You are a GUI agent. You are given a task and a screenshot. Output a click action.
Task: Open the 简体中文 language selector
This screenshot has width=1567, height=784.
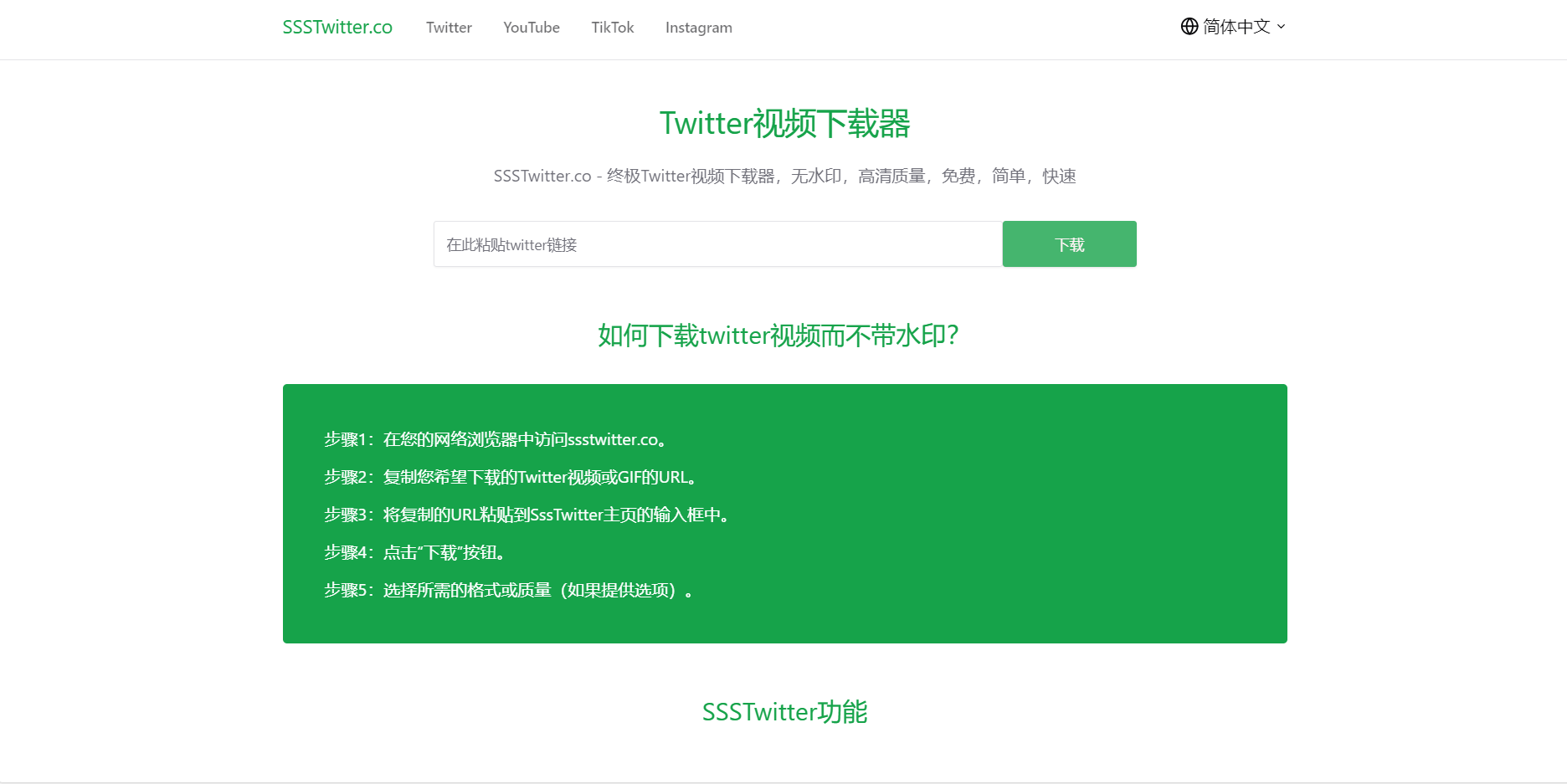(1233, 27)
